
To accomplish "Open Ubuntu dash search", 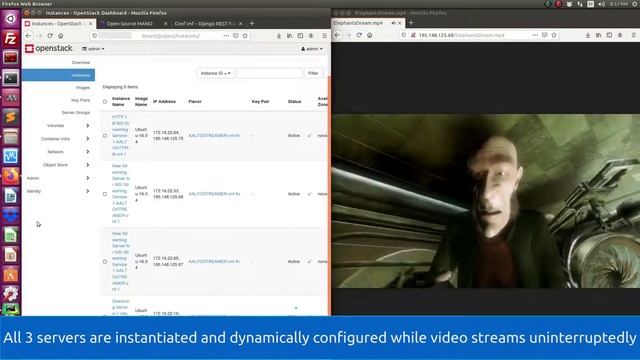I will [x=11, y=18].
